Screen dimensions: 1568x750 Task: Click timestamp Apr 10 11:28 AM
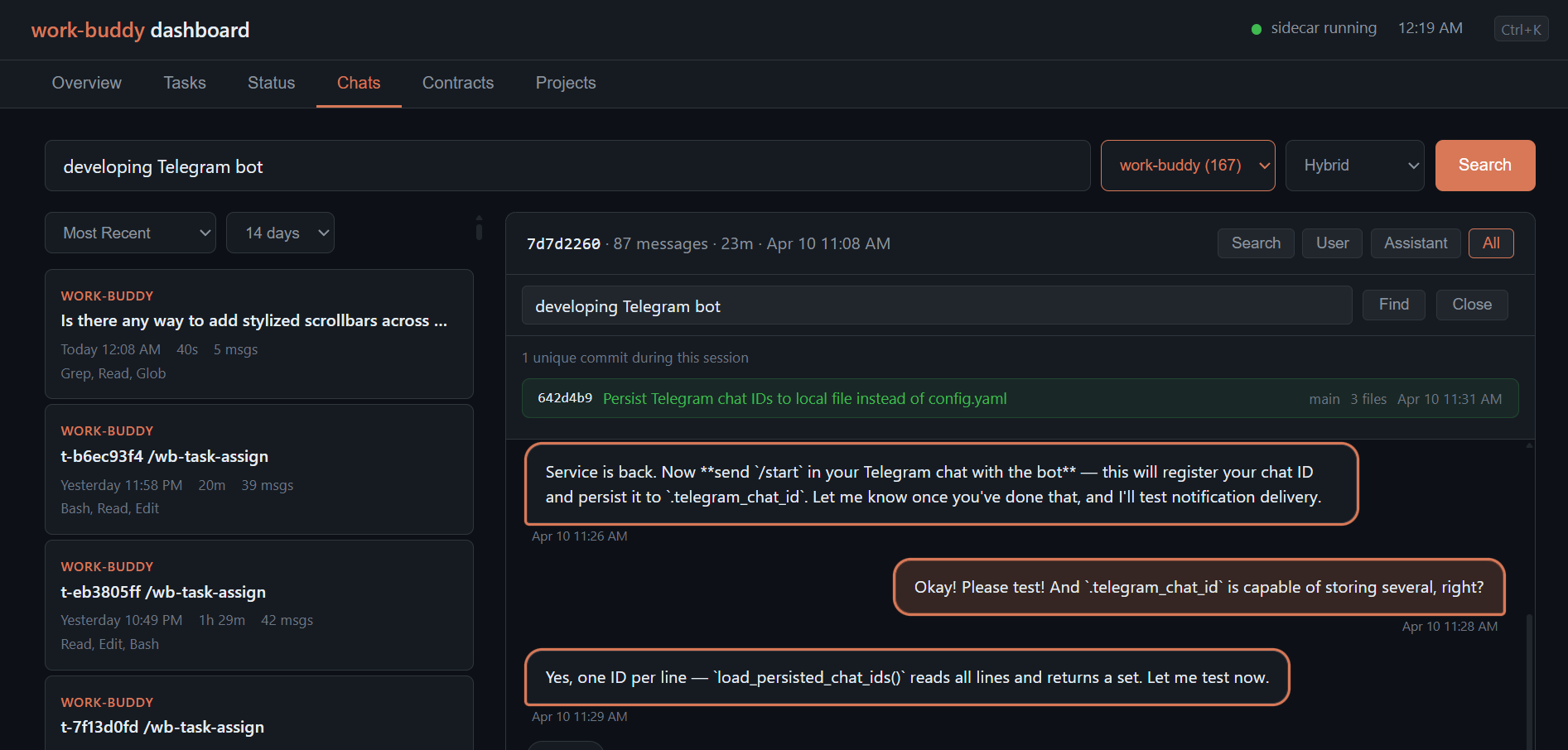tap(1450, 627)
